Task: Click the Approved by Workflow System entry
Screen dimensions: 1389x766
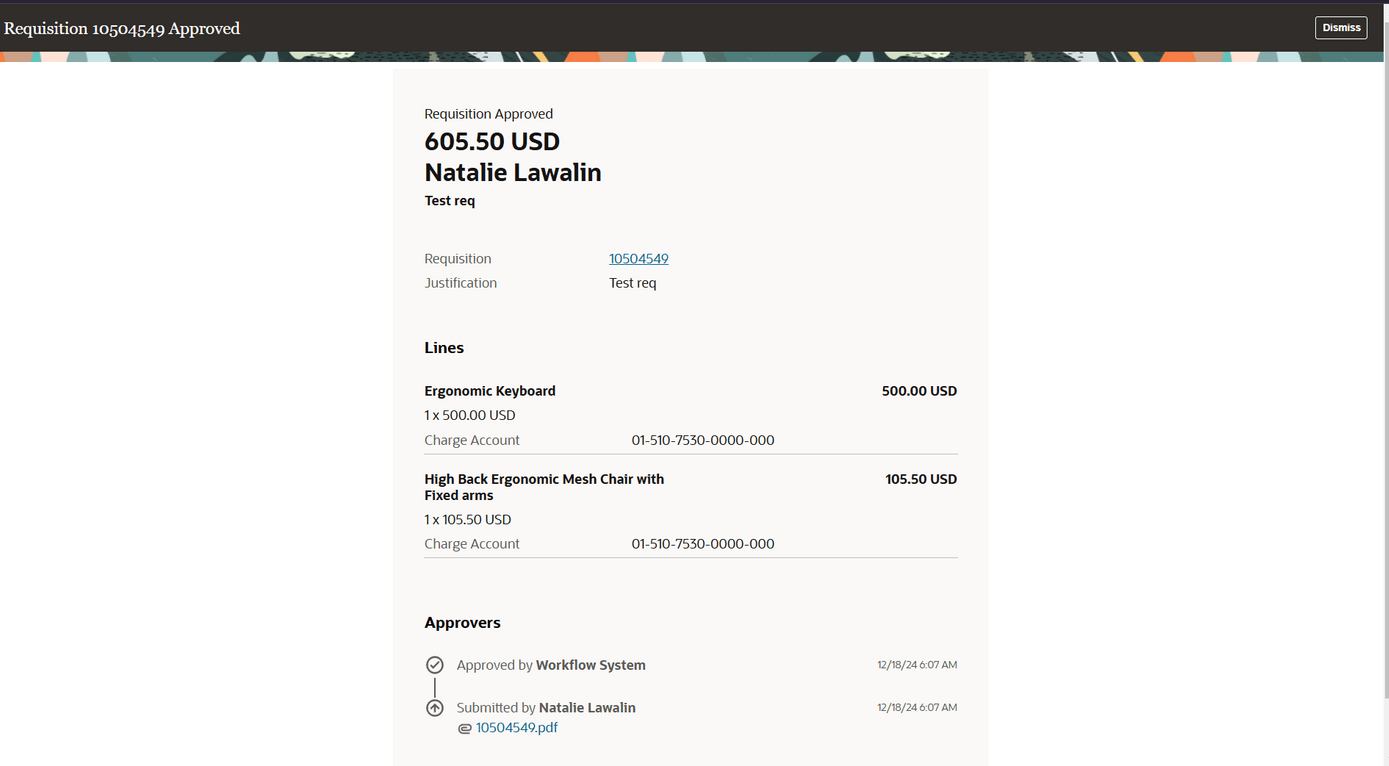Action: click(551, 664)
